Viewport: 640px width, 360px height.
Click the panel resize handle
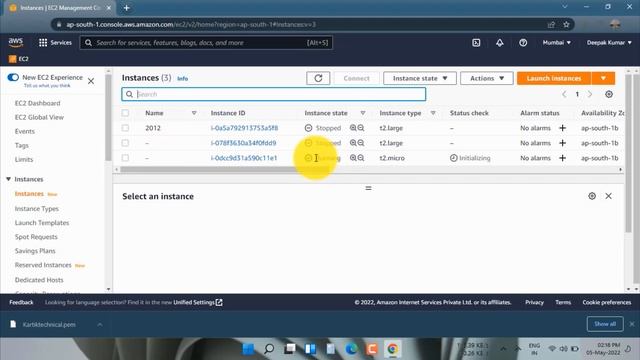[368, 188]
